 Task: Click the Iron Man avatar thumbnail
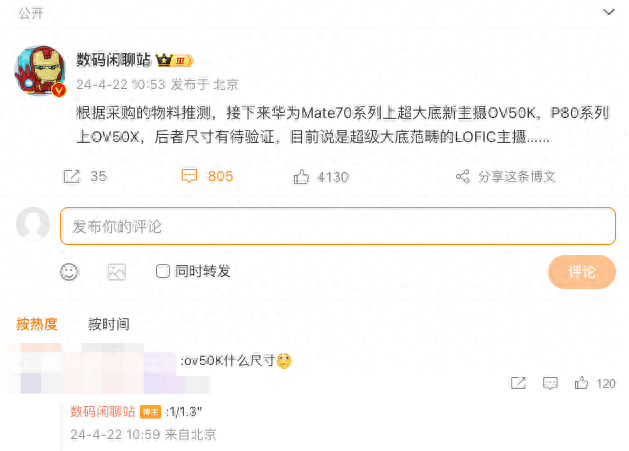[x=40, y=71]
